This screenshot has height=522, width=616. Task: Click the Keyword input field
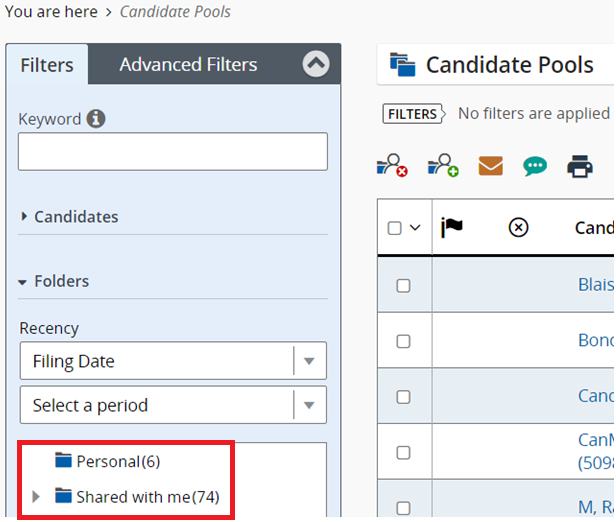click(x=172, y=152)
